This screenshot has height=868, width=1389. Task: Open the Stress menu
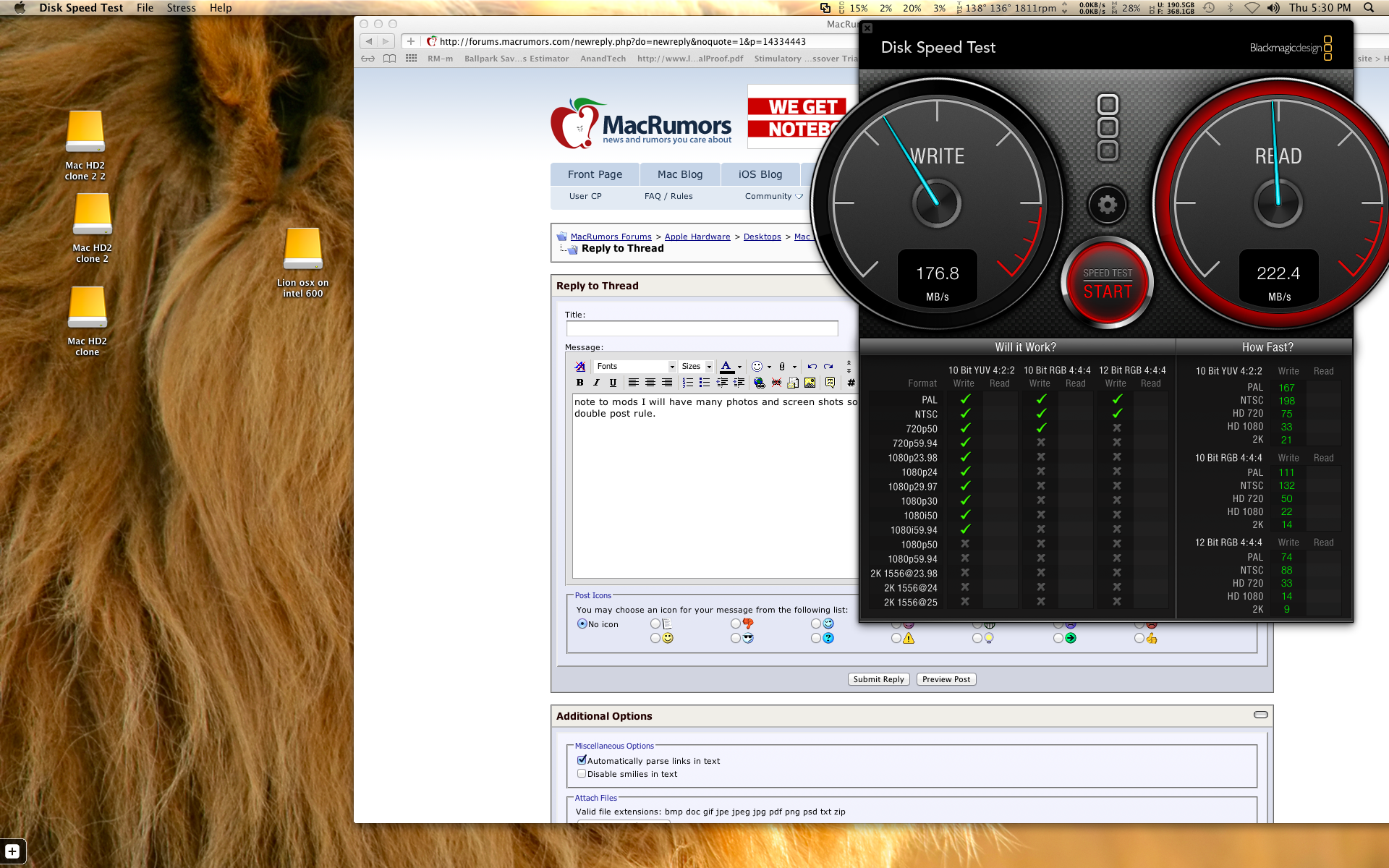(181, 8)
